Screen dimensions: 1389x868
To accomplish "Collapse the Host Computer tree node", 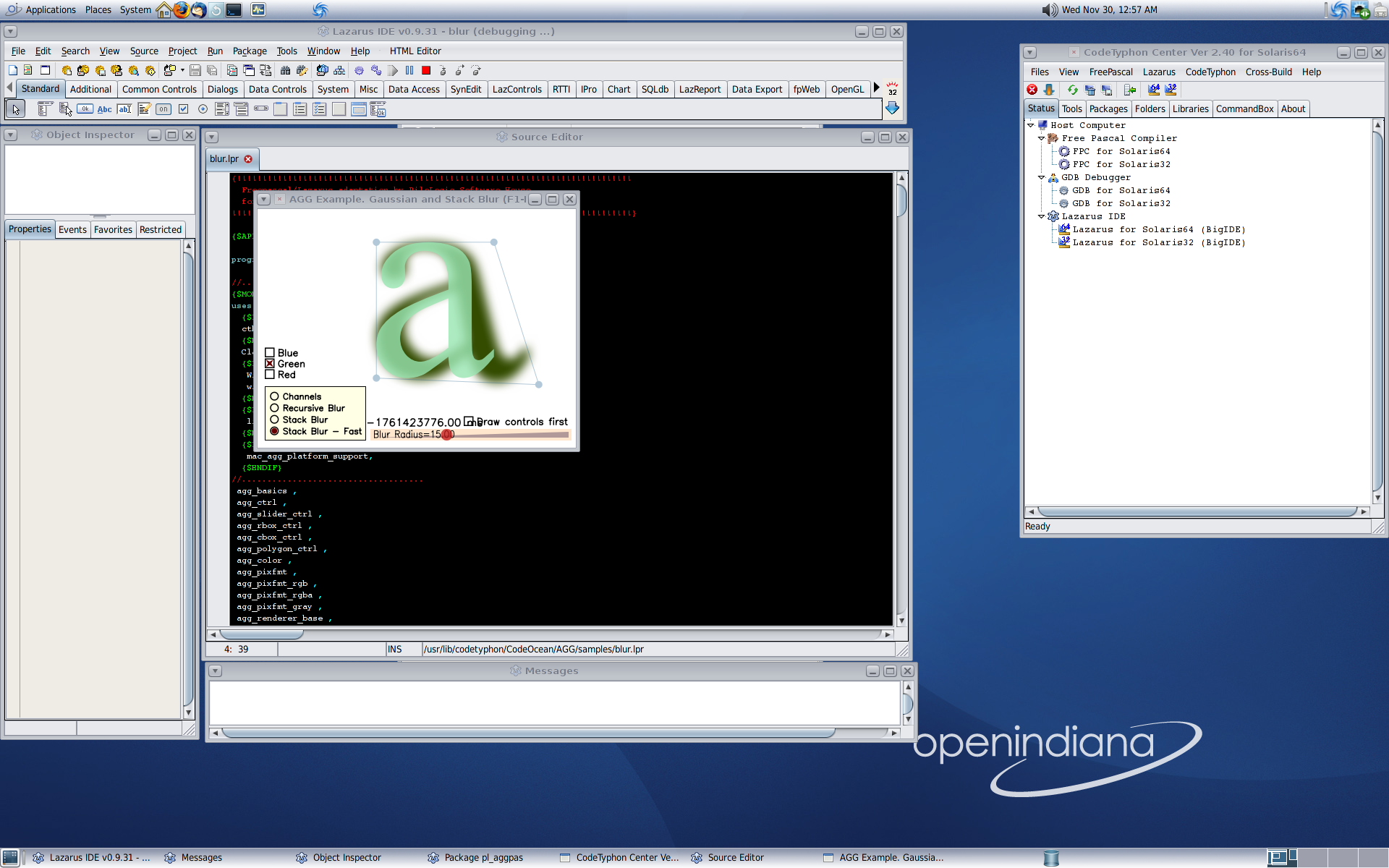I will [1031, 125].
